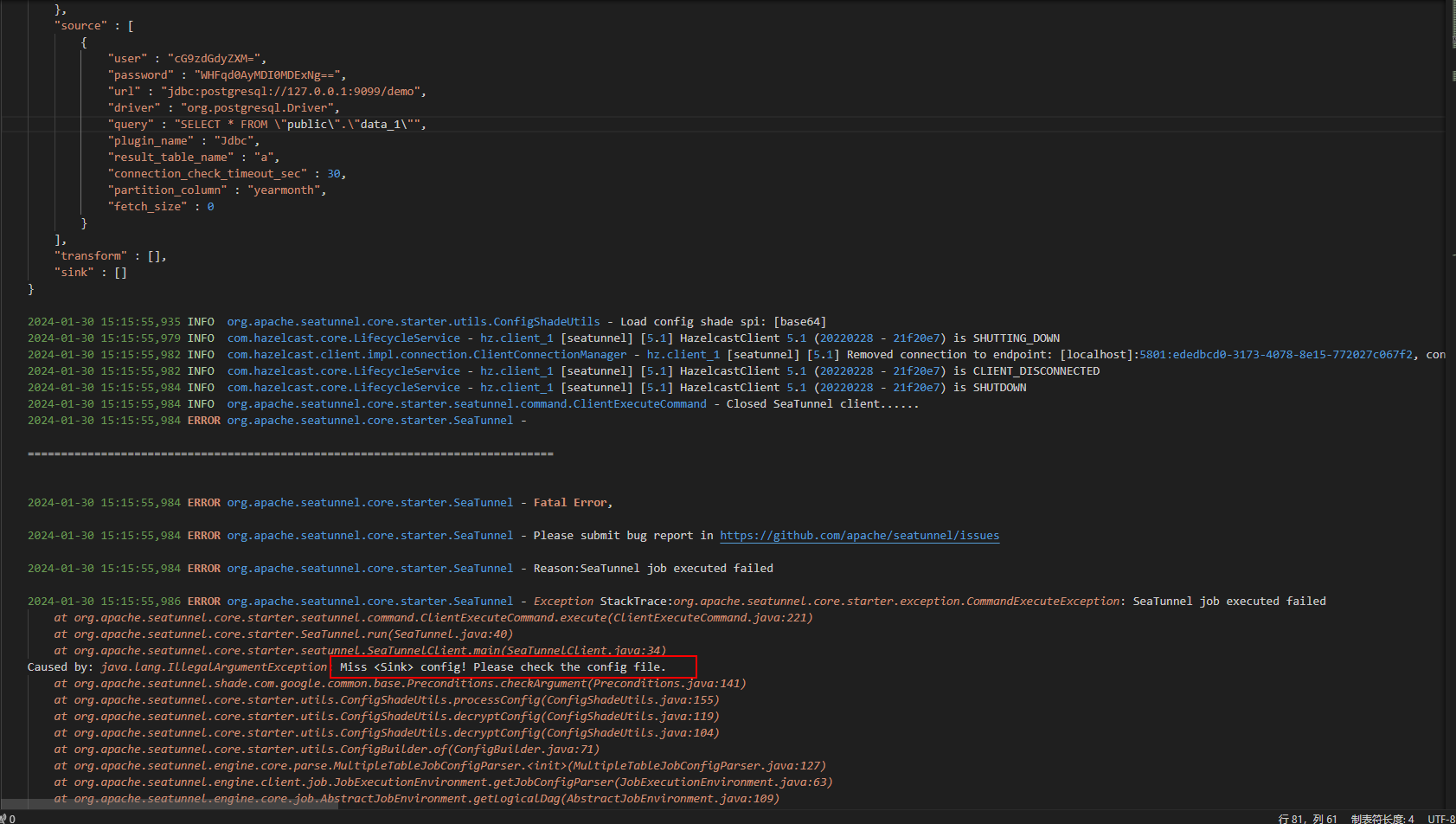Place cursor on the JDBC postgresql url value
The width and height of the screenshot is (1456, 824).
(x=292, y=92)
